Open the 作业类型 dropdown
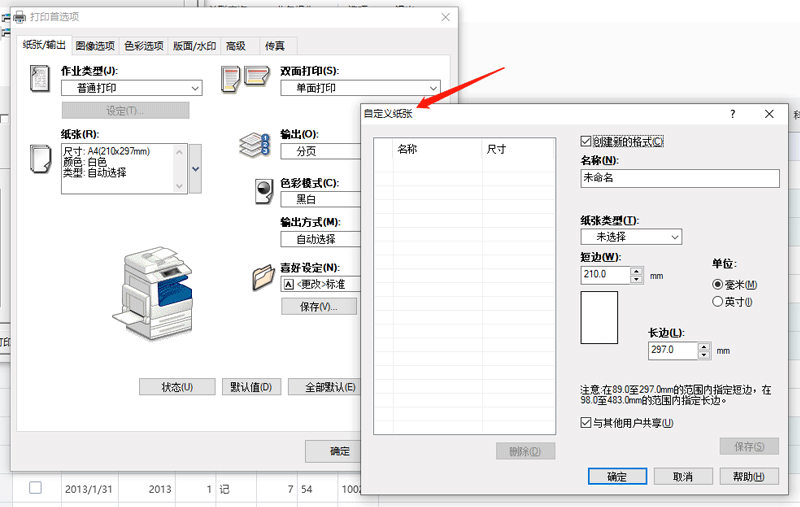 coord(132,88)
